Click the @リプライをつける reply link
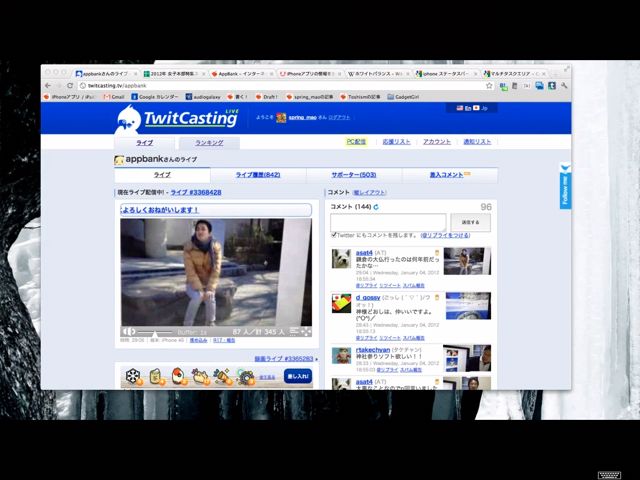This screenshot has height=480, width=640. (445, 236)
